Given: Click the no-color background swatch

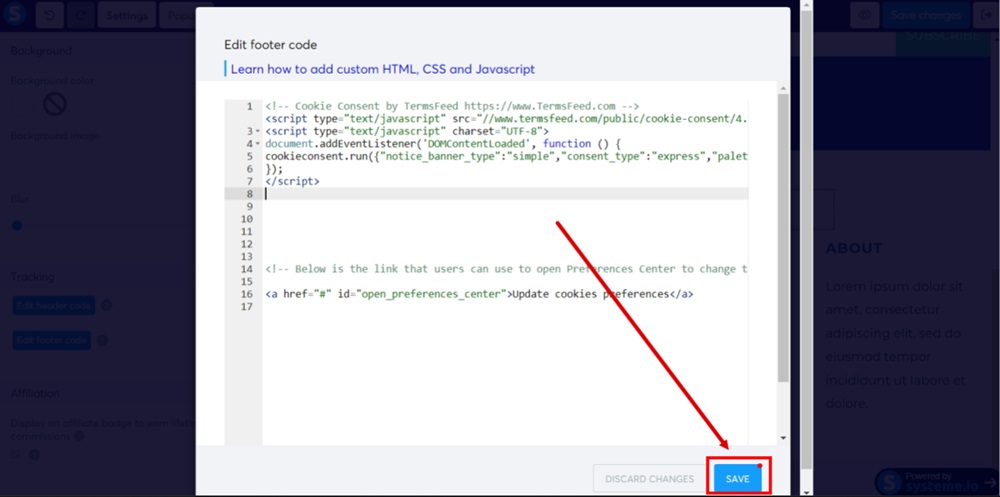Looking at the screenshot, I should 55,104.
